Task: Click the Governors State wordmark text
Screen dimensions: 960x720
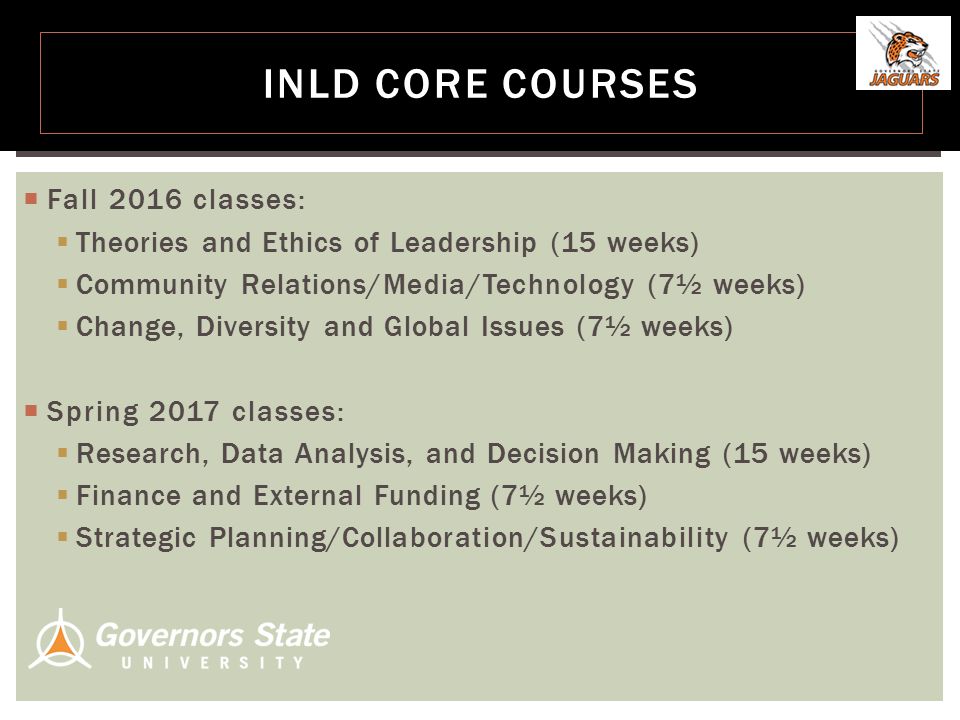Action: [x=213, y=635]
